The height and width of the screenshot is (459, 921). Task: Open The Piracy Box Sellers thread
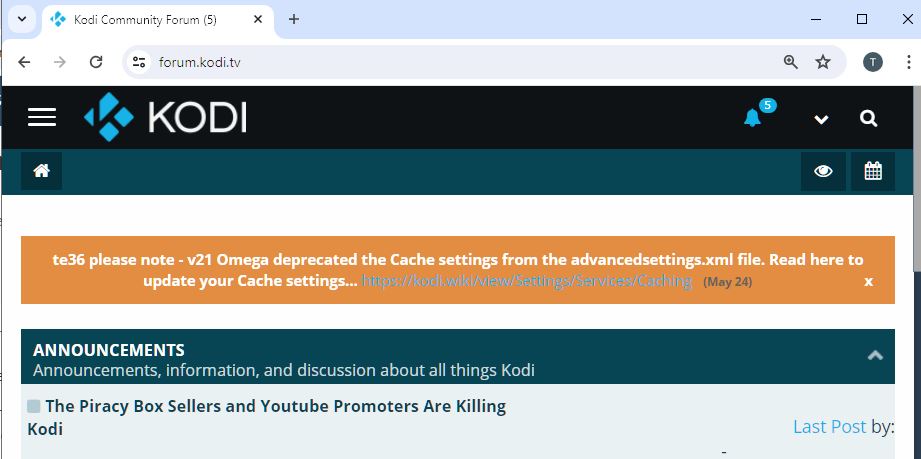pos(266,417)
